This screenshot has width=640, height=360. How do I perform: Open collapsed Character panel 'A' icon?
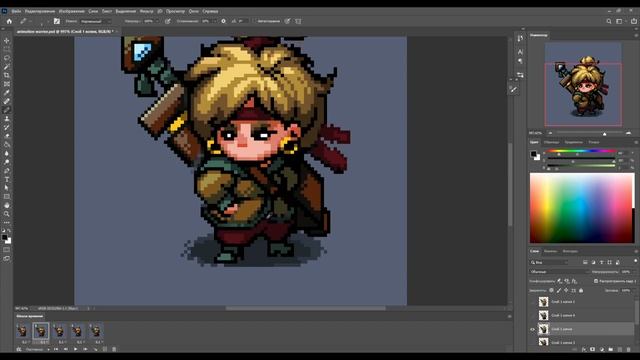point(520,52)
